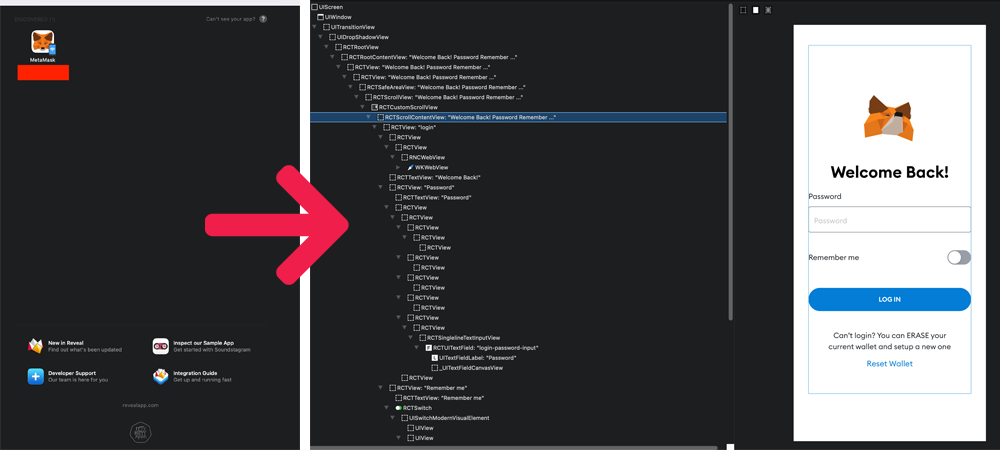
Task: Collapse the UISwitchModernVisualElement node
Action: [x=393, y=418]
